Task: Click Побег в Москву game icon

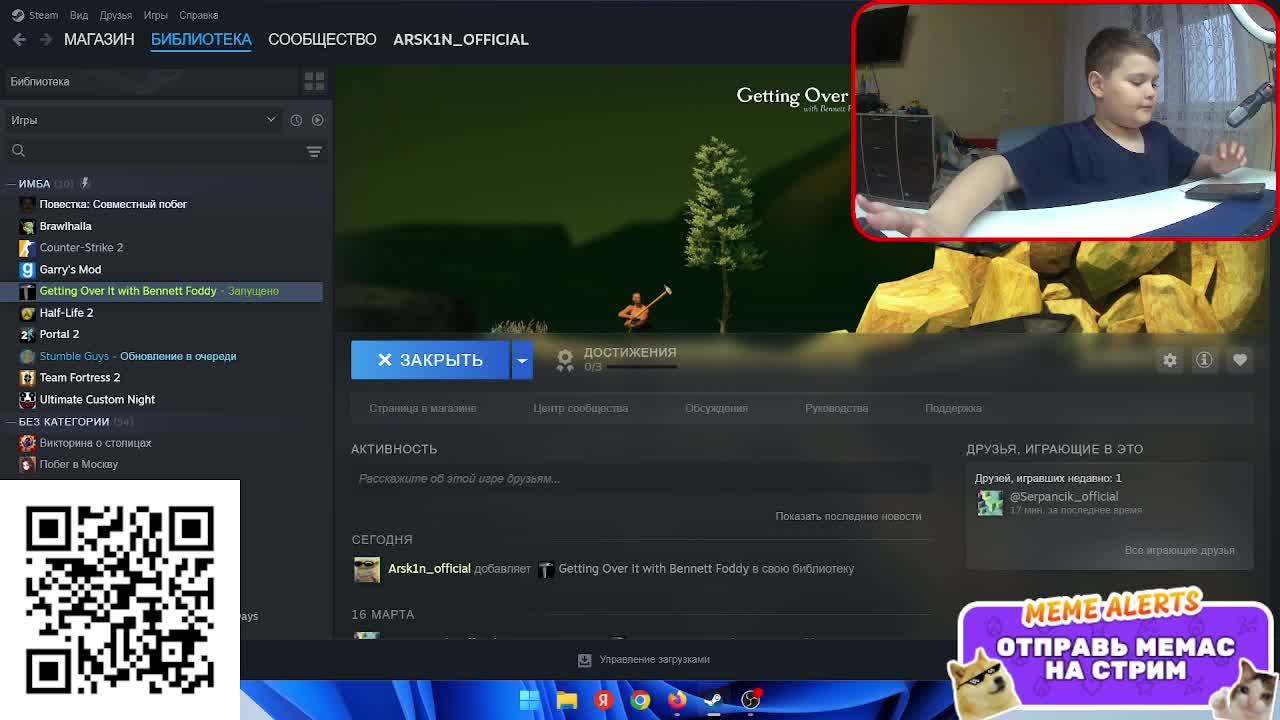Action: point(27,464)
